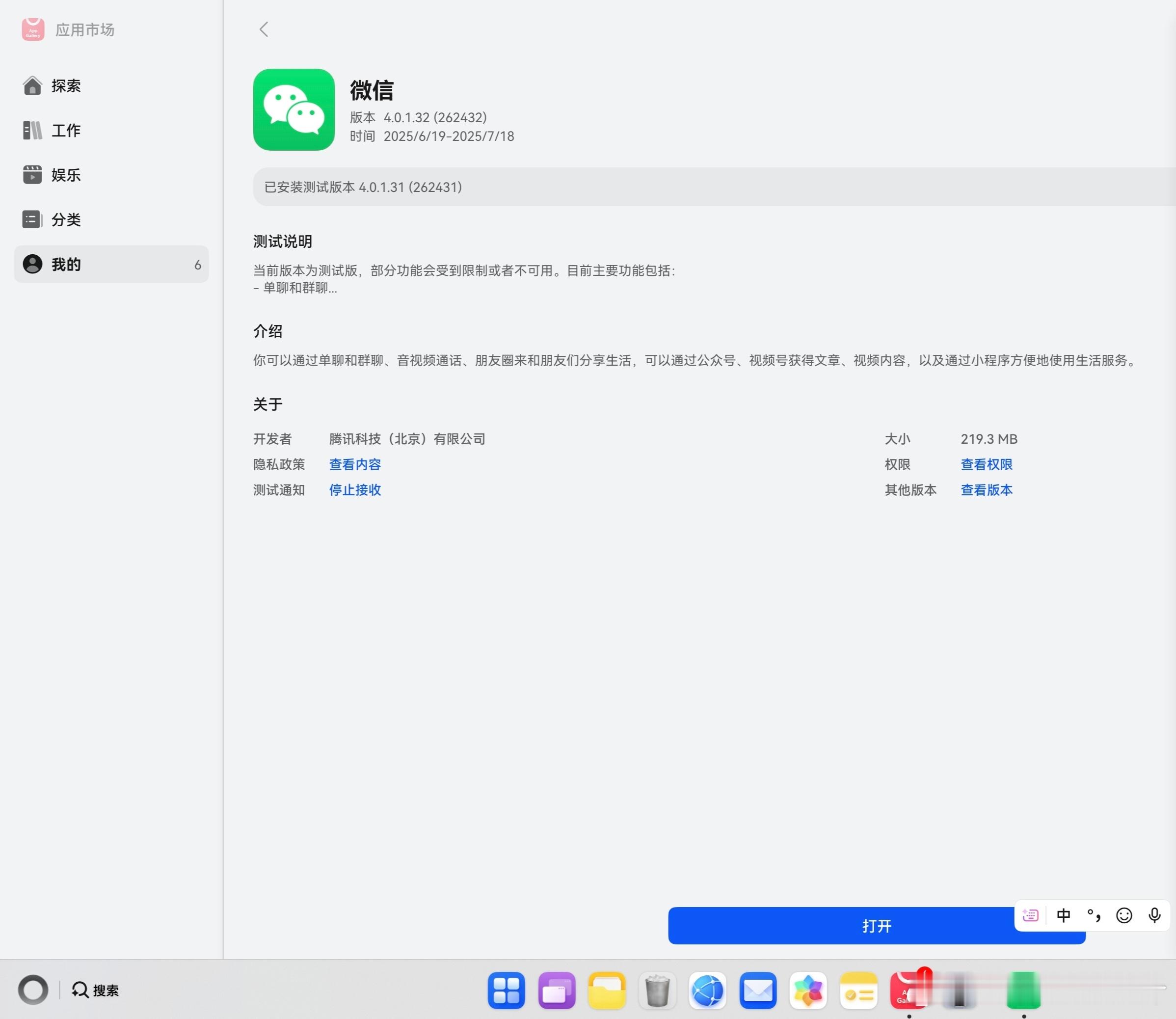1176x1019 pixels.
Task: Click the microphone voice input icon
Action: coord(1154,915)
